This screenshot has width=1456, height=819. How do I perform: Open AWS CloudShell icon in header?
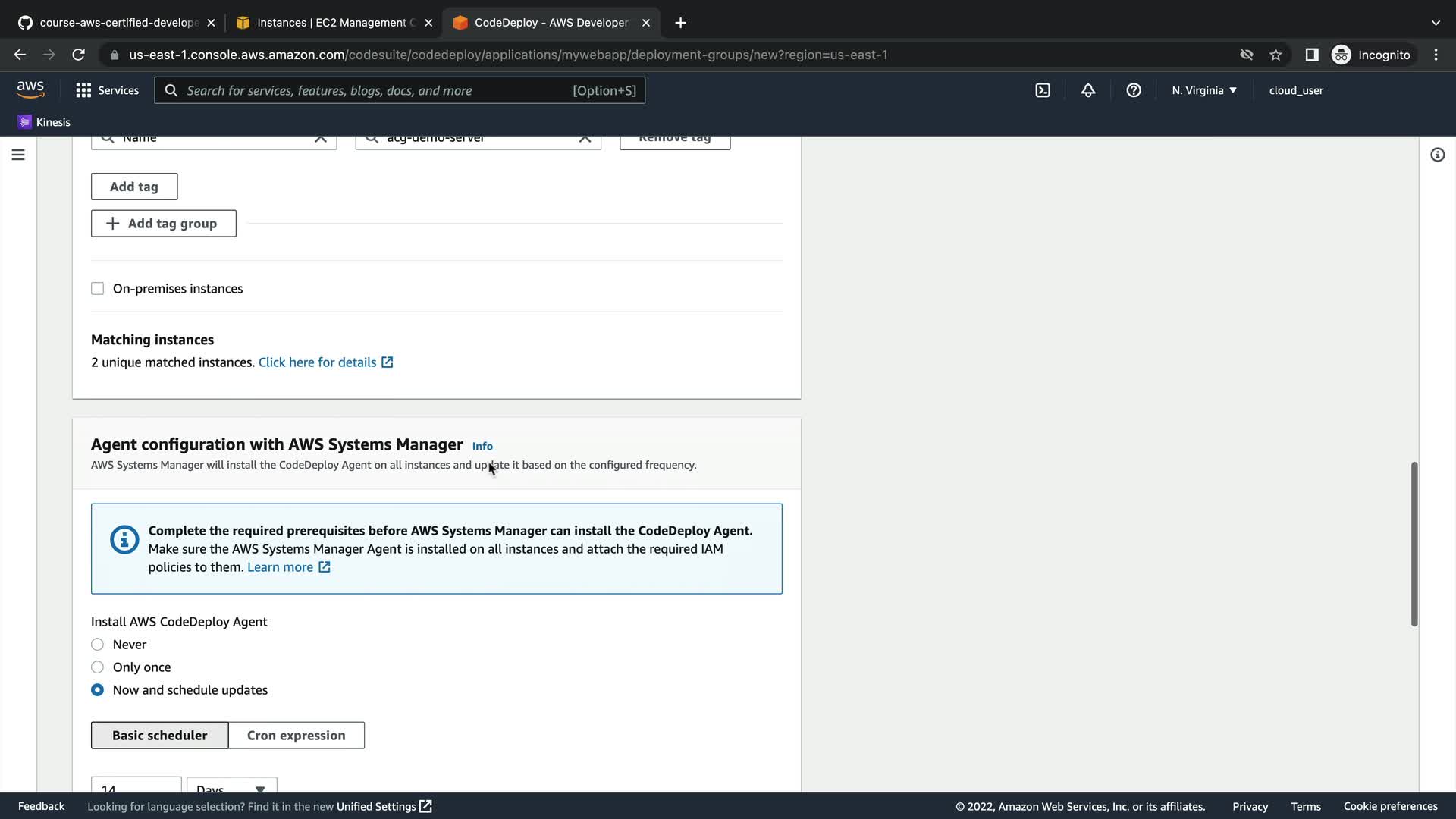(1043, 90)
